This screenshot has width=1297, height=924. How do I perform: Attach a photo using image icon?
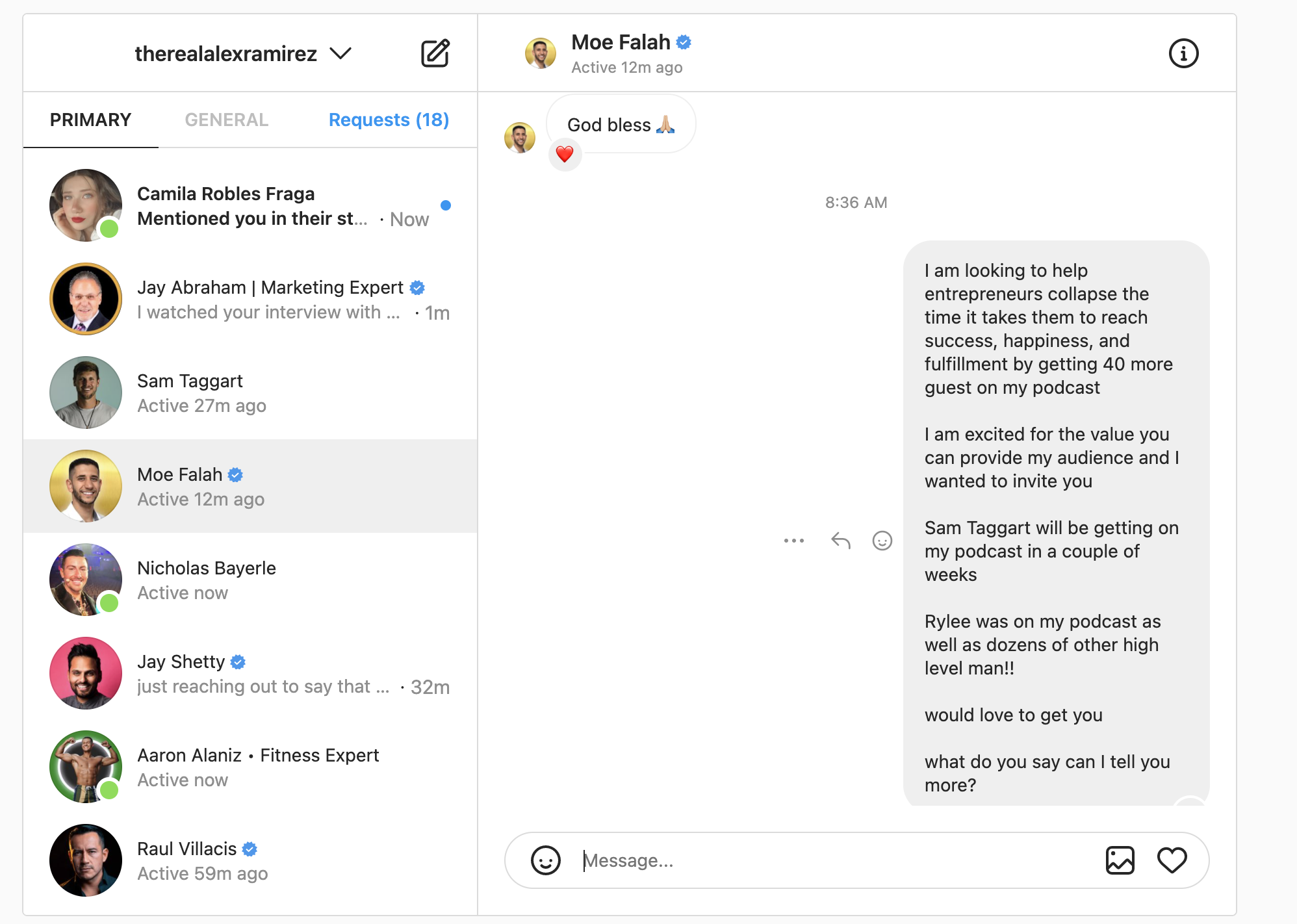[1120, 860]
